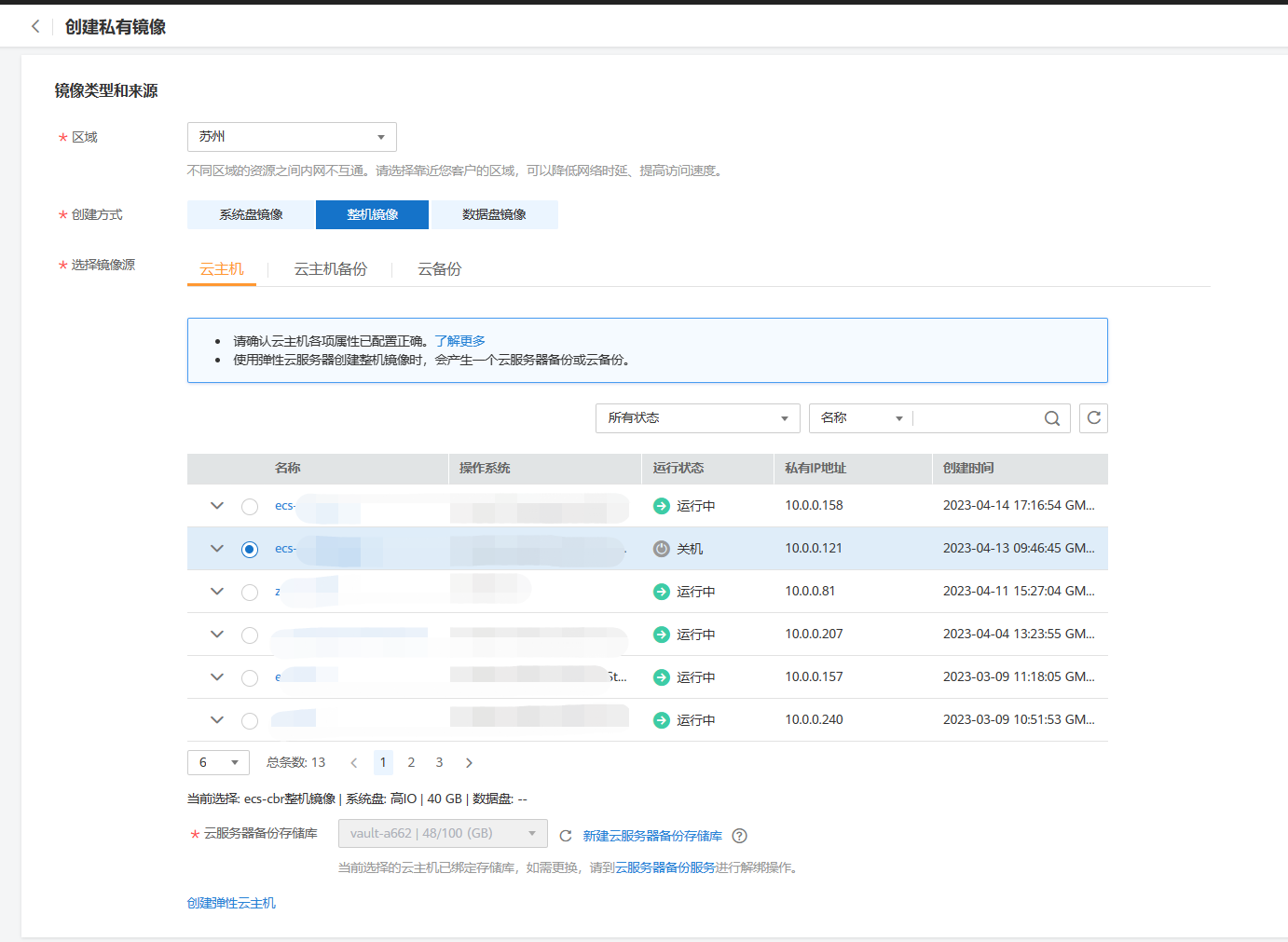This screenshot has height=942, width=1288.
Task: Select the server with IP 10.0.0.157
Action: [250, 678]
